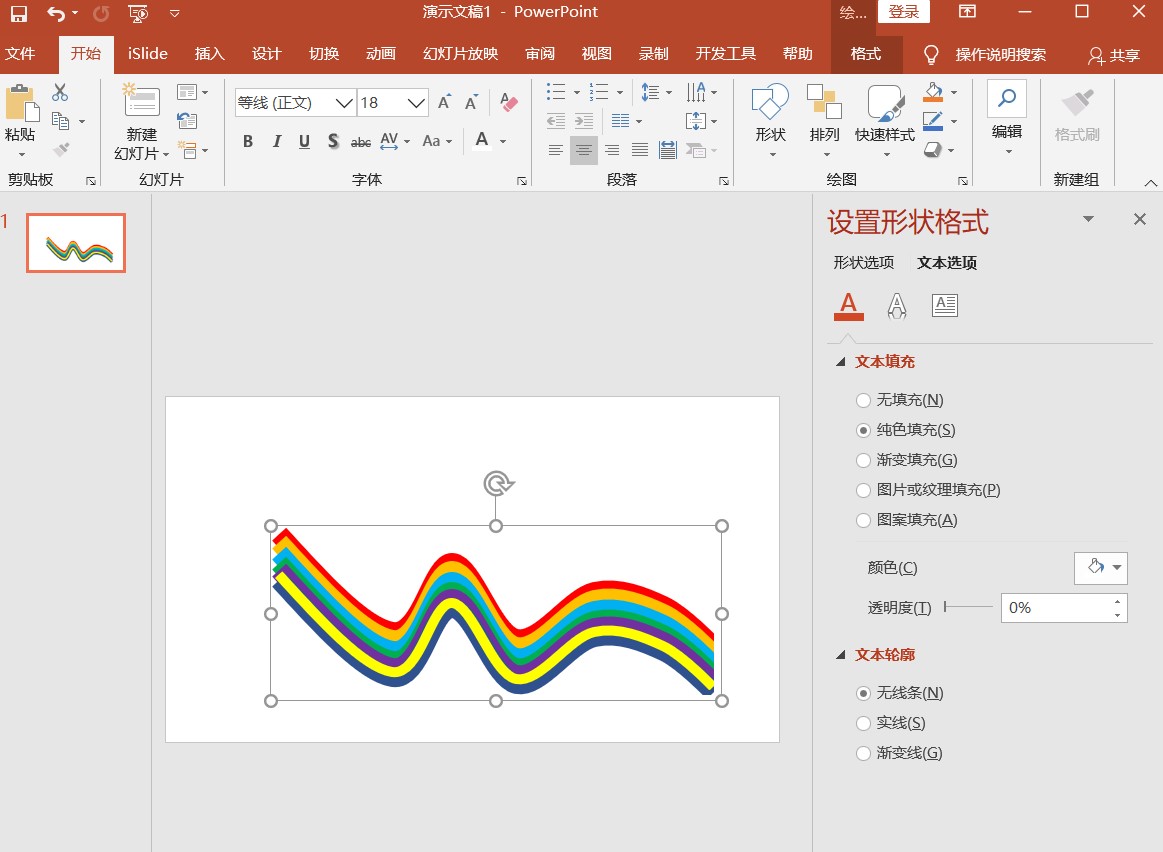Click the Cut scissors icon

[60, 93]
